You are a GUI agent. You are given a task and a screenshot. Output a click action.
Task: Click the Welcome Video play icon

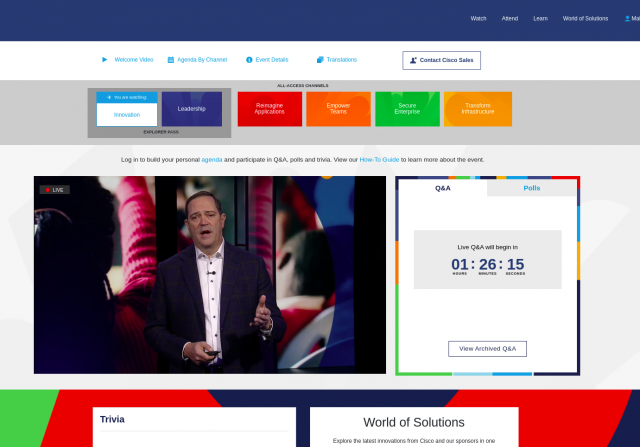[x=104, y=60]
